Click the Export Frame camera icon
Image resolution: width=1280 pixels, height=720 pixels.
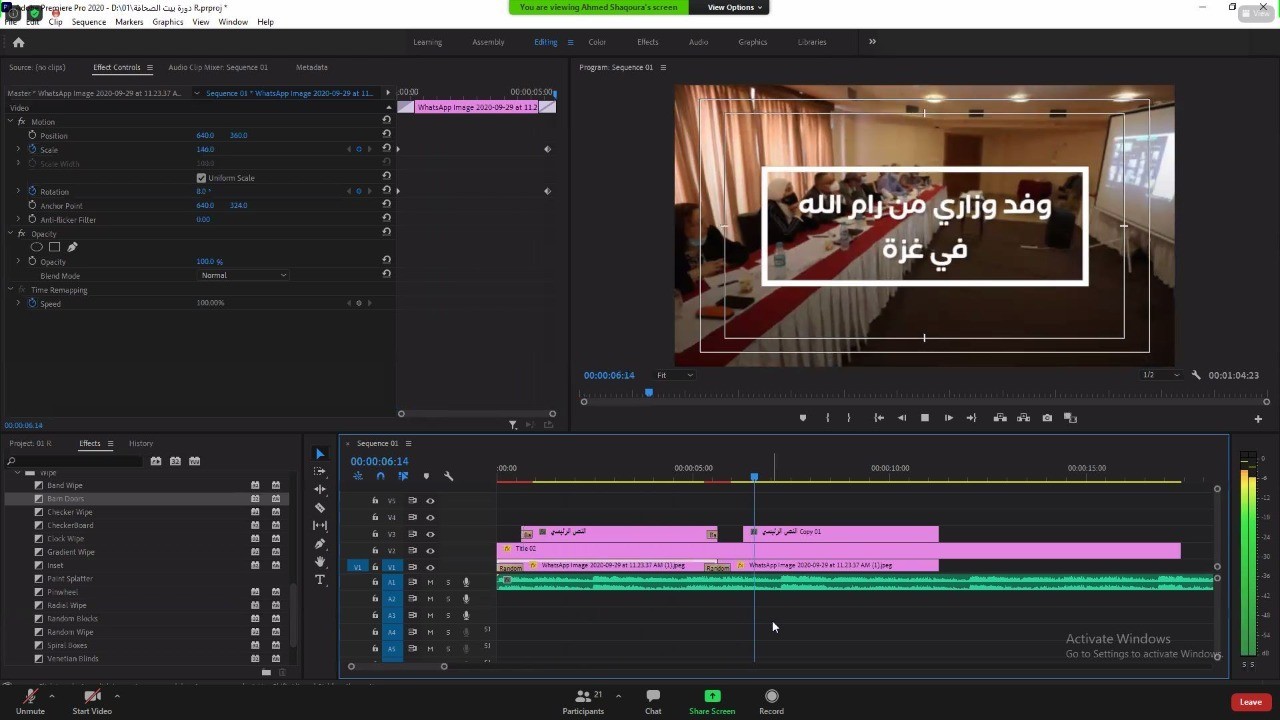coord(1047,418)
